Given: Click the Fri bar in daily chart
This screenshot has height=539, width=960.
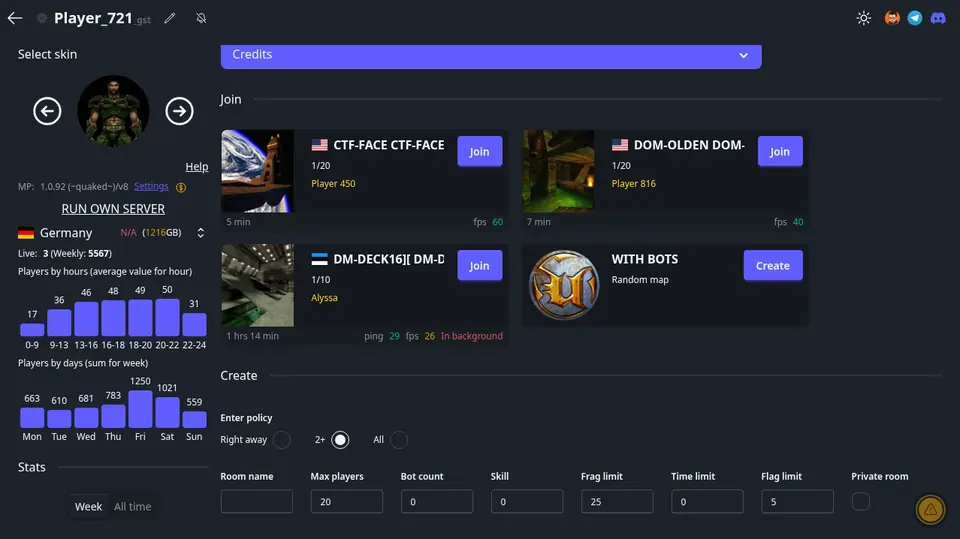Looking at the screenshot, I should [140, 409].
